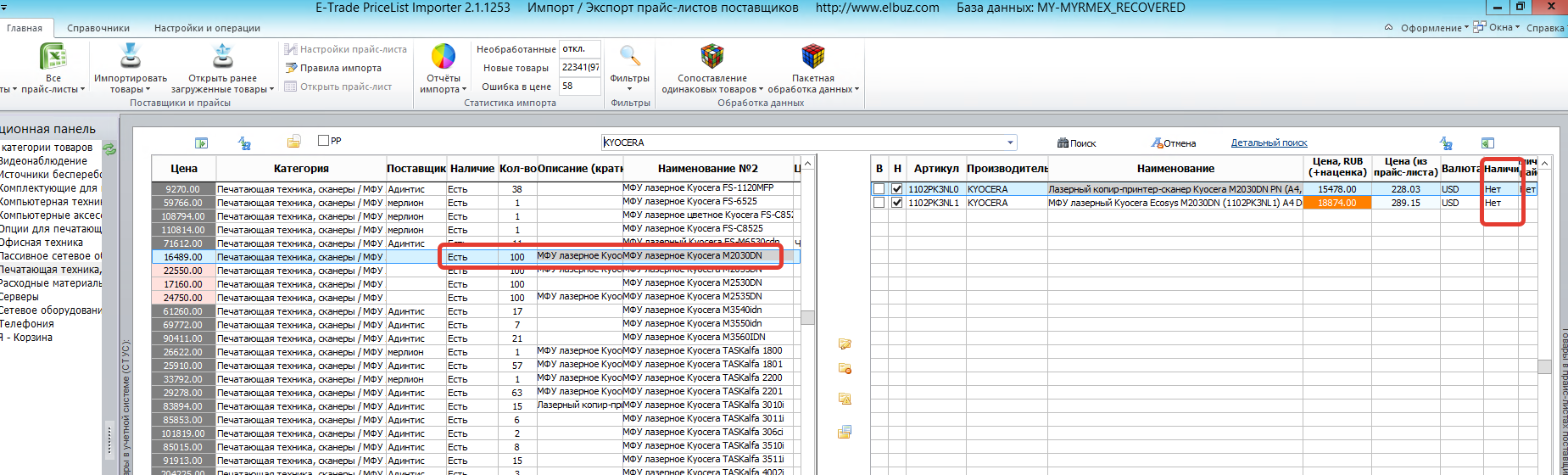The image size is (1568, 475).
Task: Click the font icon above the right table
Action: point(1446,143)
